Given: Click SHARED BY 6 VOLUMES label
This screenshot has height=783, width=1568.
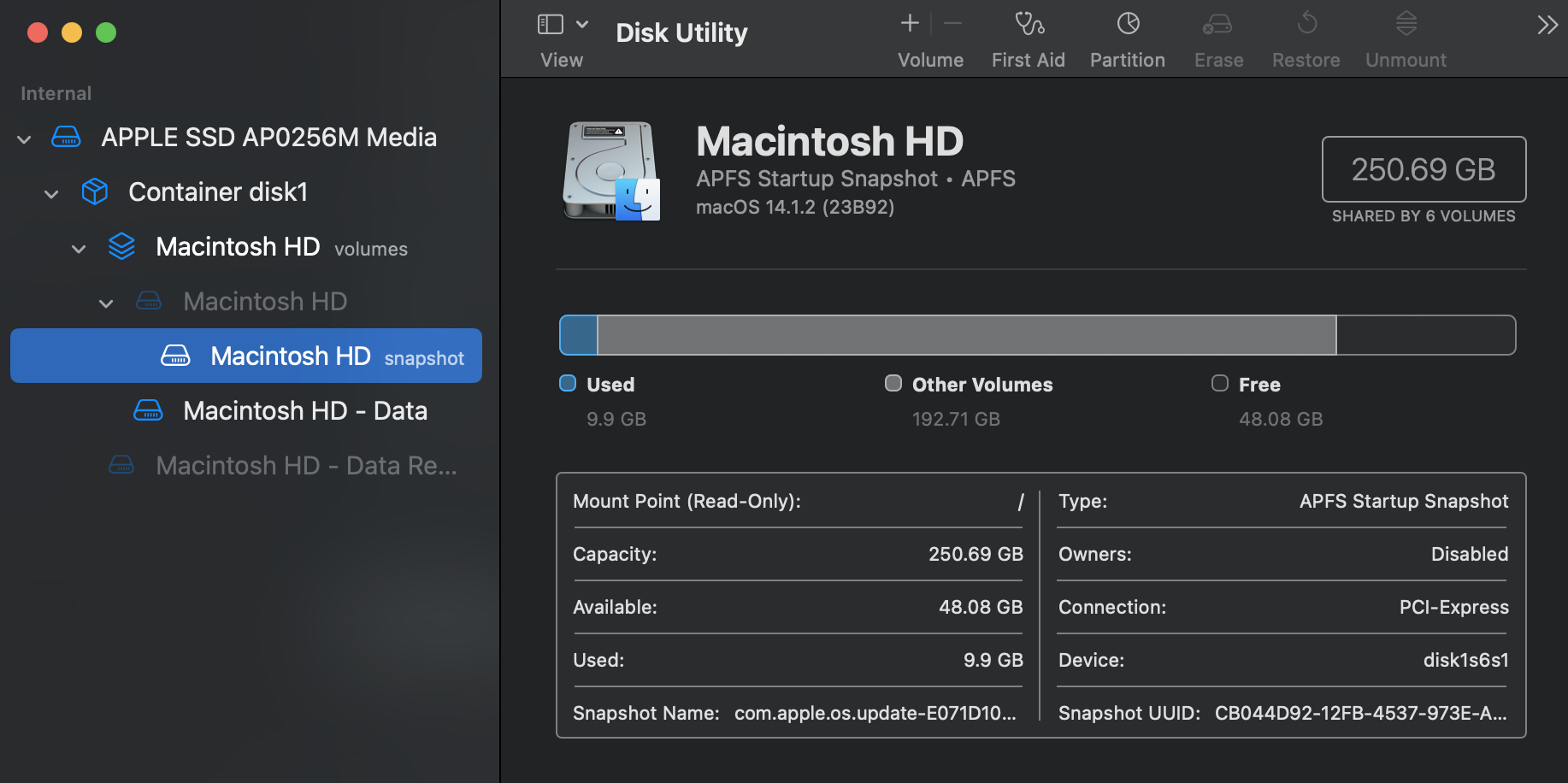Looking at the screenshot, I should click(1424, 216).
